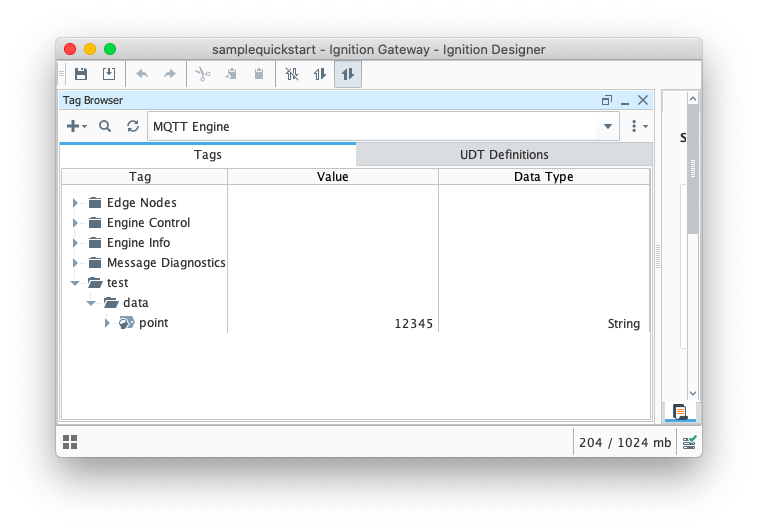Viewport: 758px width, 531px height.
Task: Refresh the Tag Browser
Action: click(x=133, y=126)
